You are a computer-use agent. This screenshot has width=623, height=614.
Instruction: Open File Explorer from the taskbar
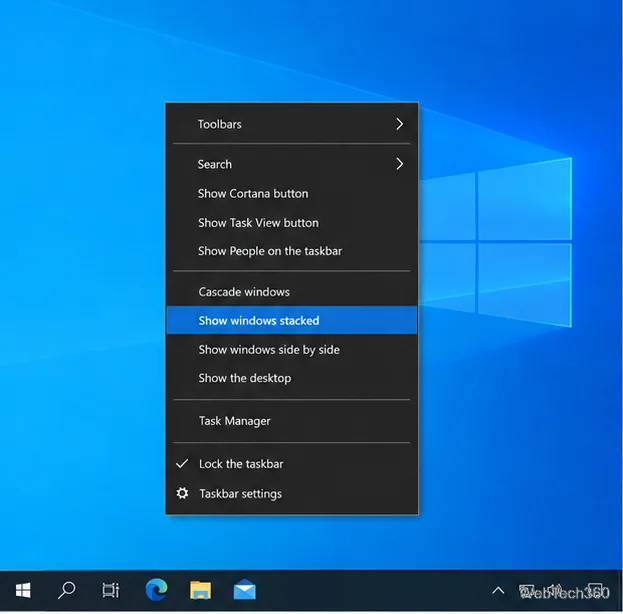[x=201, y=590]
